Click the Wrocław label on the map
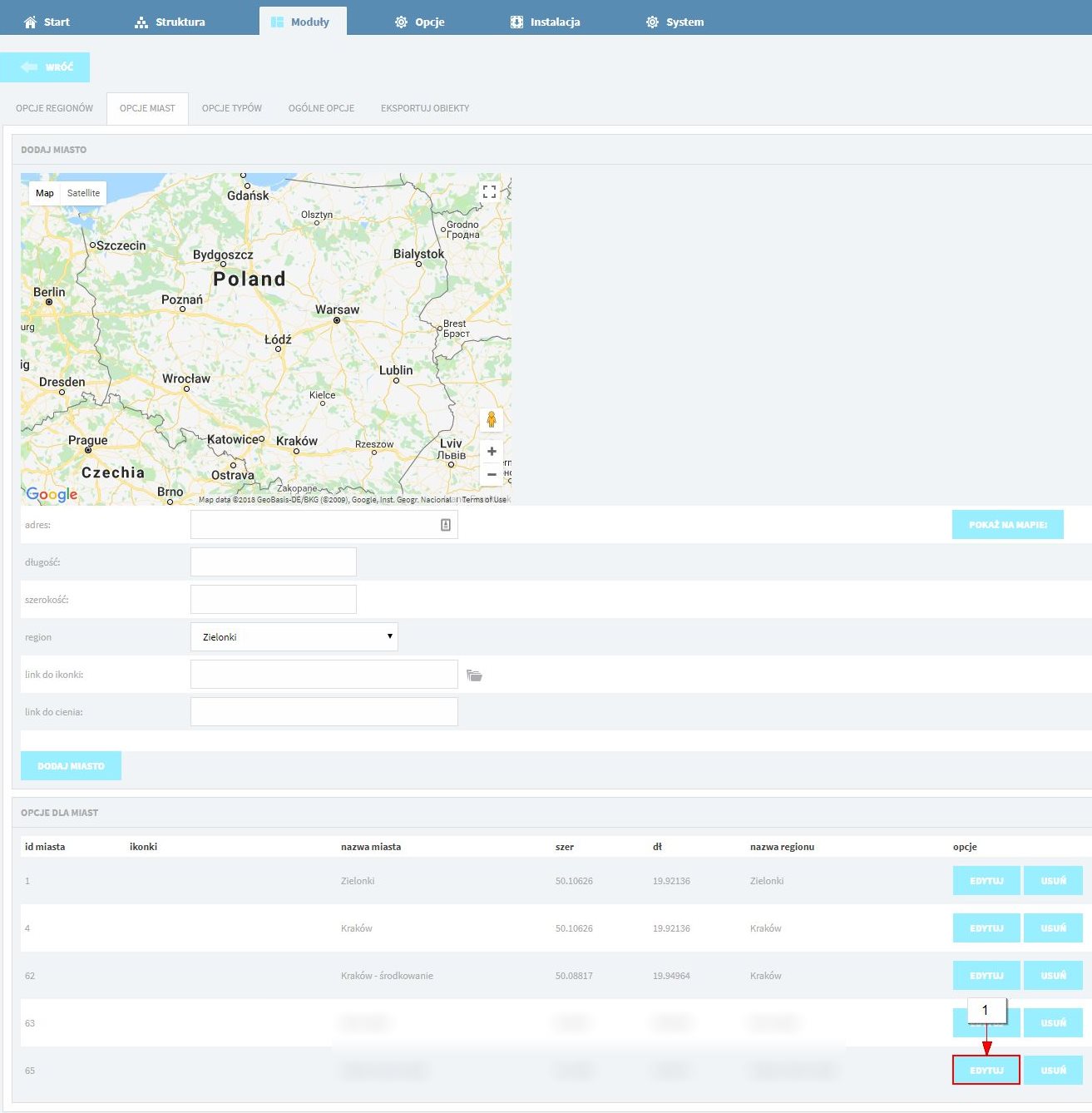This screenshot has width=1092, height=1113. [x=186, y=378]
